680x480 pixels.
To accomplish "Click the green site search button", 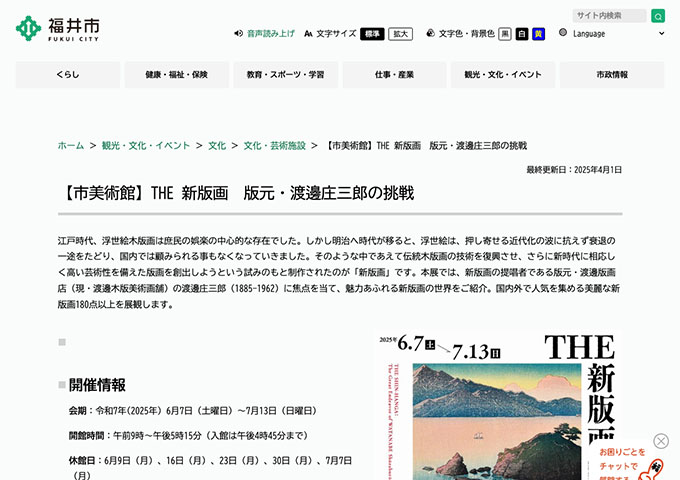I will click(657, 16).
